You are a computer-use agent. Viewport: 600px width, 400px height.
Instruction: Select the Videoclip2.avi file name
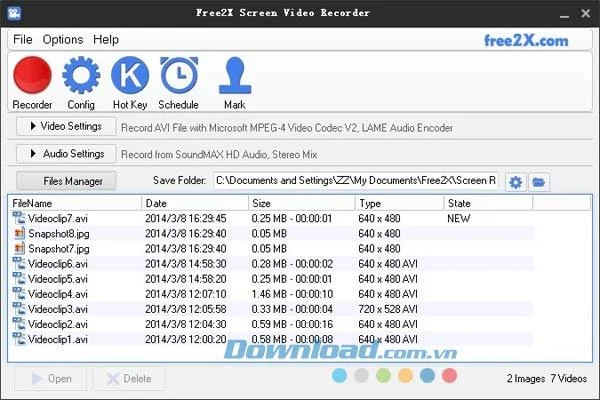(58, 324)
